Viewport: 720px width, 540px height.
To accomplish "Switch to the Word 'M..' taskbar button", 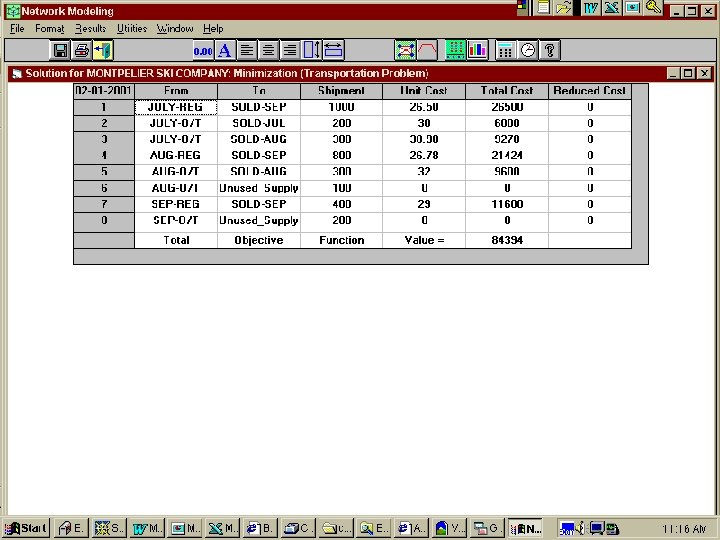I will [x=147, y=528].
